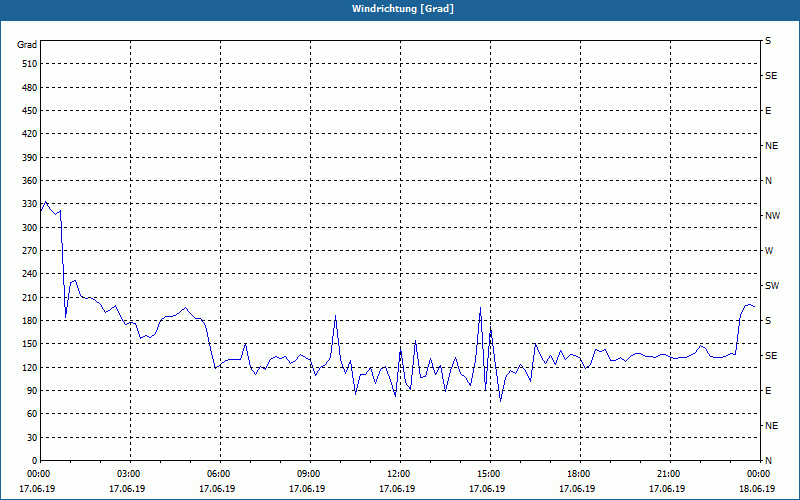The height and width of the screenshot is (500, 800).
Task: Select the 17.06.19 date under 09:00
Action: pyautogui.click(x=307, y=489)
